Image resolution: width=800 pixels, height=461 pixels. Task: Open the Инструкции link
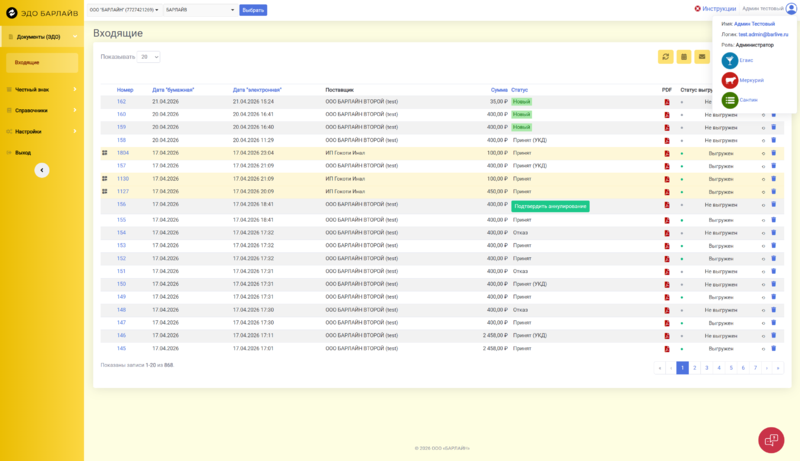tap(715, 9)
